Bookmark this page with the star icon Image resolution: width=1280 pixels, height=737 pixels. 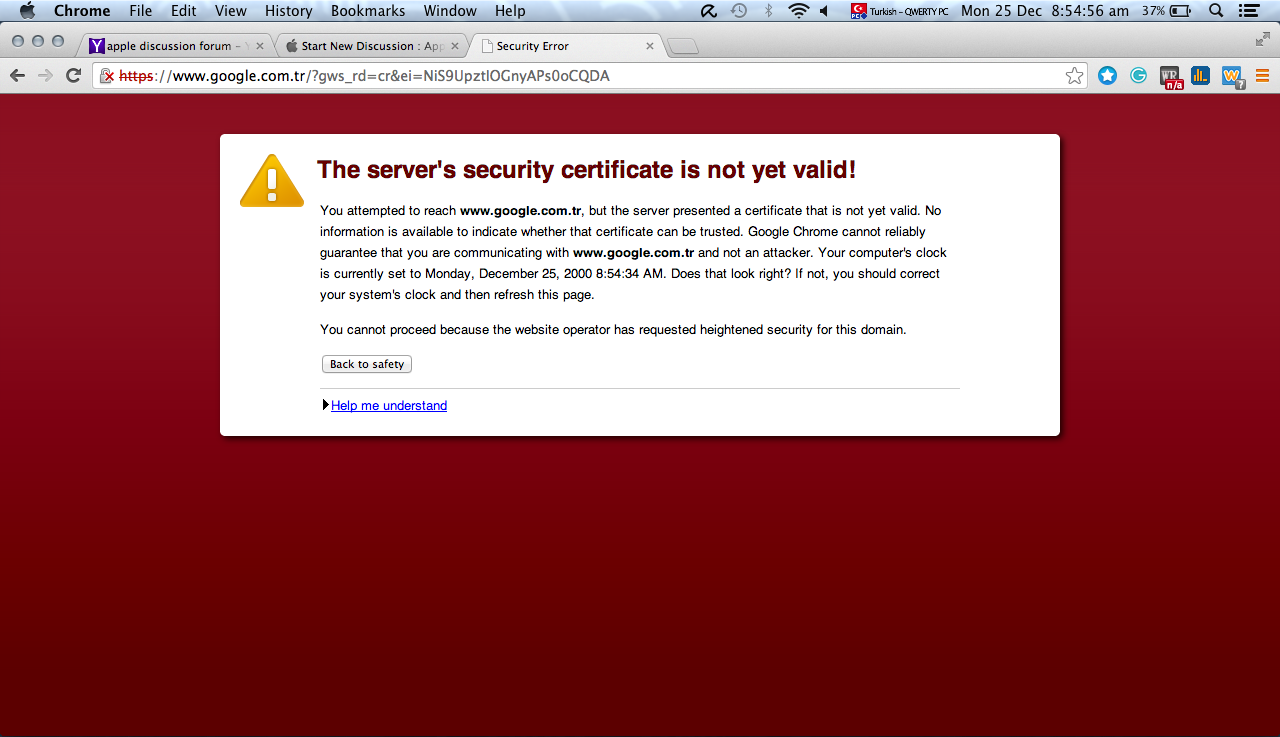[1074, 76]
